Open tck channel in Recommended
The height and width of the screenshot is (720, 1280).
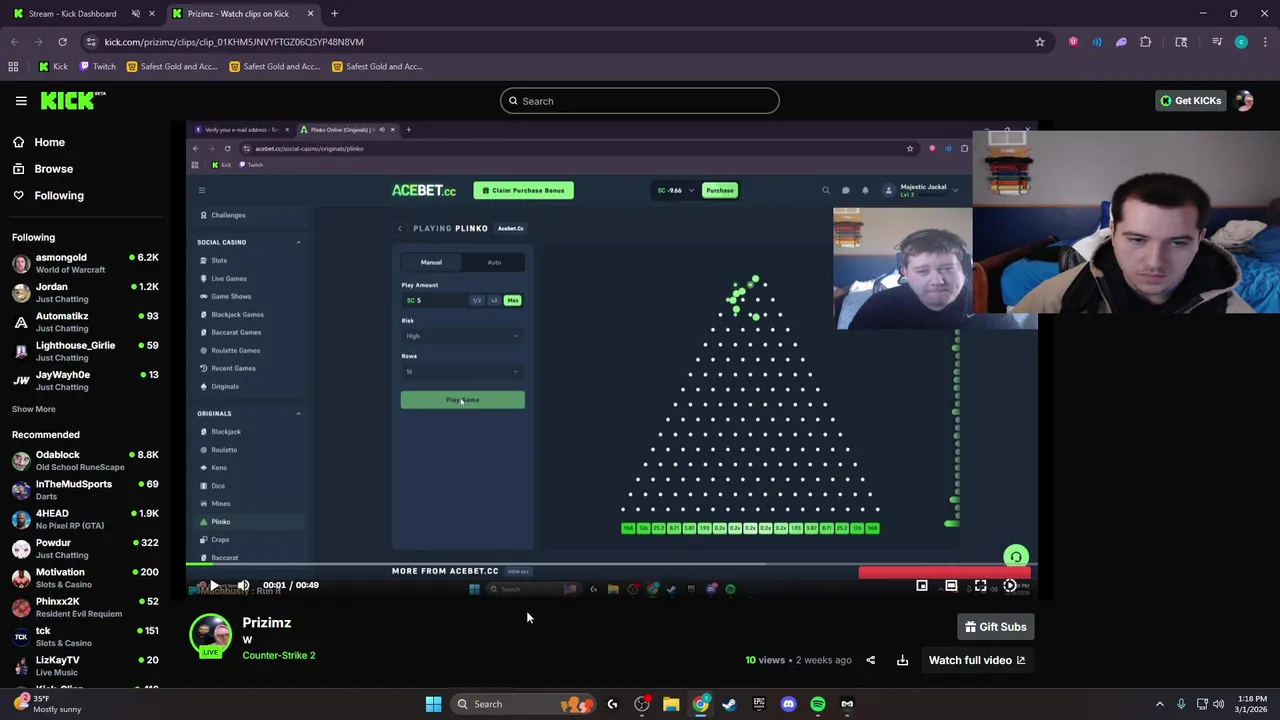(84, 637)
